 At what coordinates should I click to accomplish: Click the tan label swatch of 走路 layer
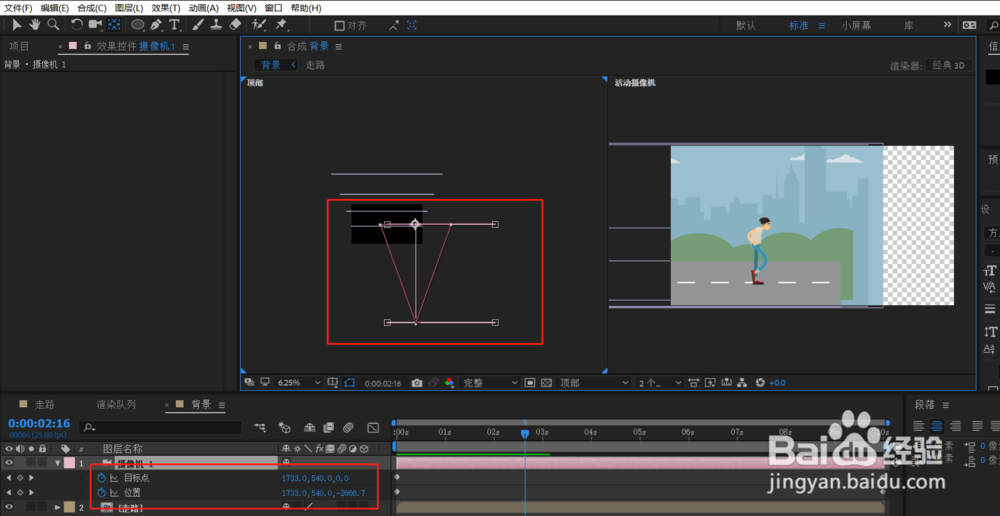pyautogui.click(x=68, y=508)
